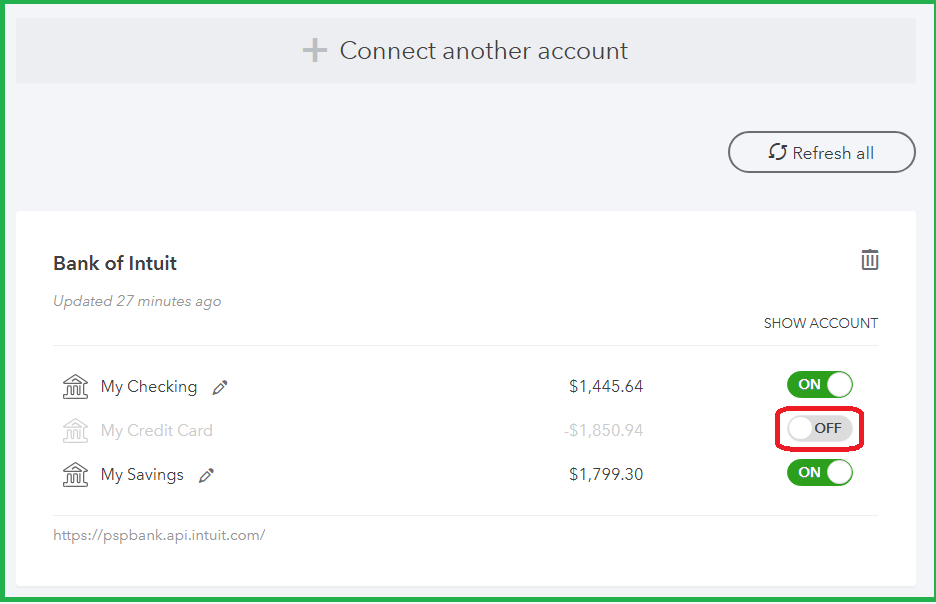This screenshot has height=604, width=936.
Task: Click the circular arrows icon in Refresh all
Action: click(x=777, y=152)
